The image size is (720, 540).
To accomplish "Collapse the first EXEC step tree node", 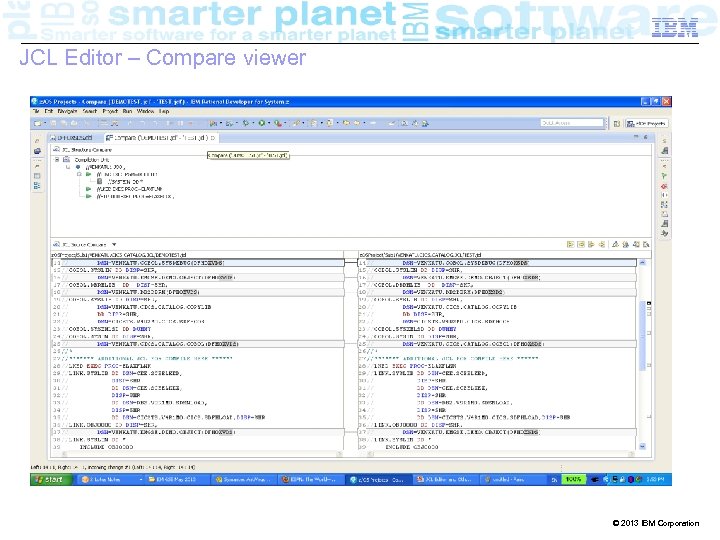I will tap(79, 174).
